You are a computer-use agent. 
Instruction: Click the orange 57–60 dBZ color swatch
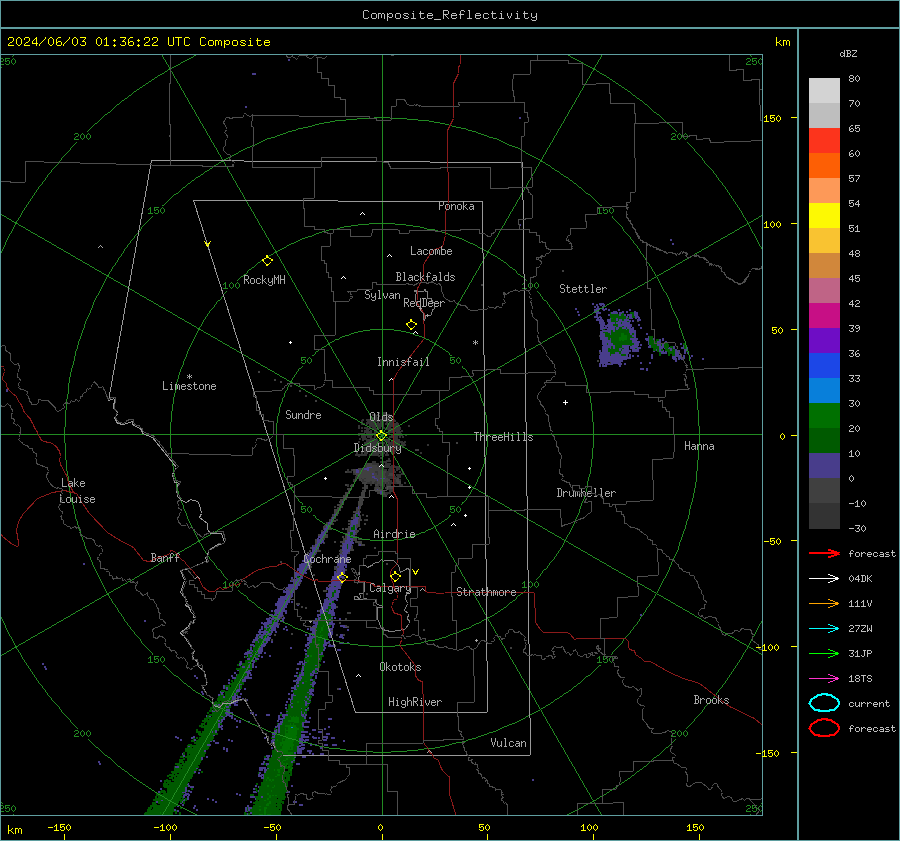click(x=824, y=166)
